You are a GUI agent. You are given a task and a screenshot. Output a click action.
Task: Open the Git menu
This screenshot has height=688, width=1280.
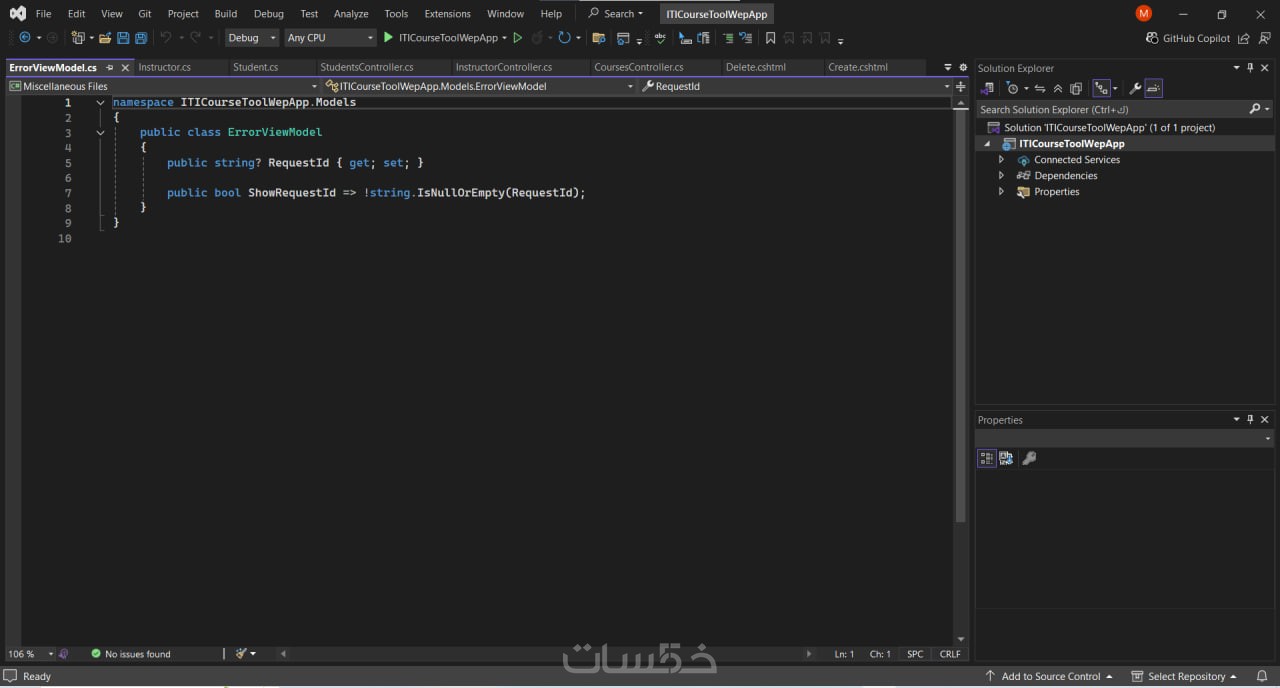point(145,14)
